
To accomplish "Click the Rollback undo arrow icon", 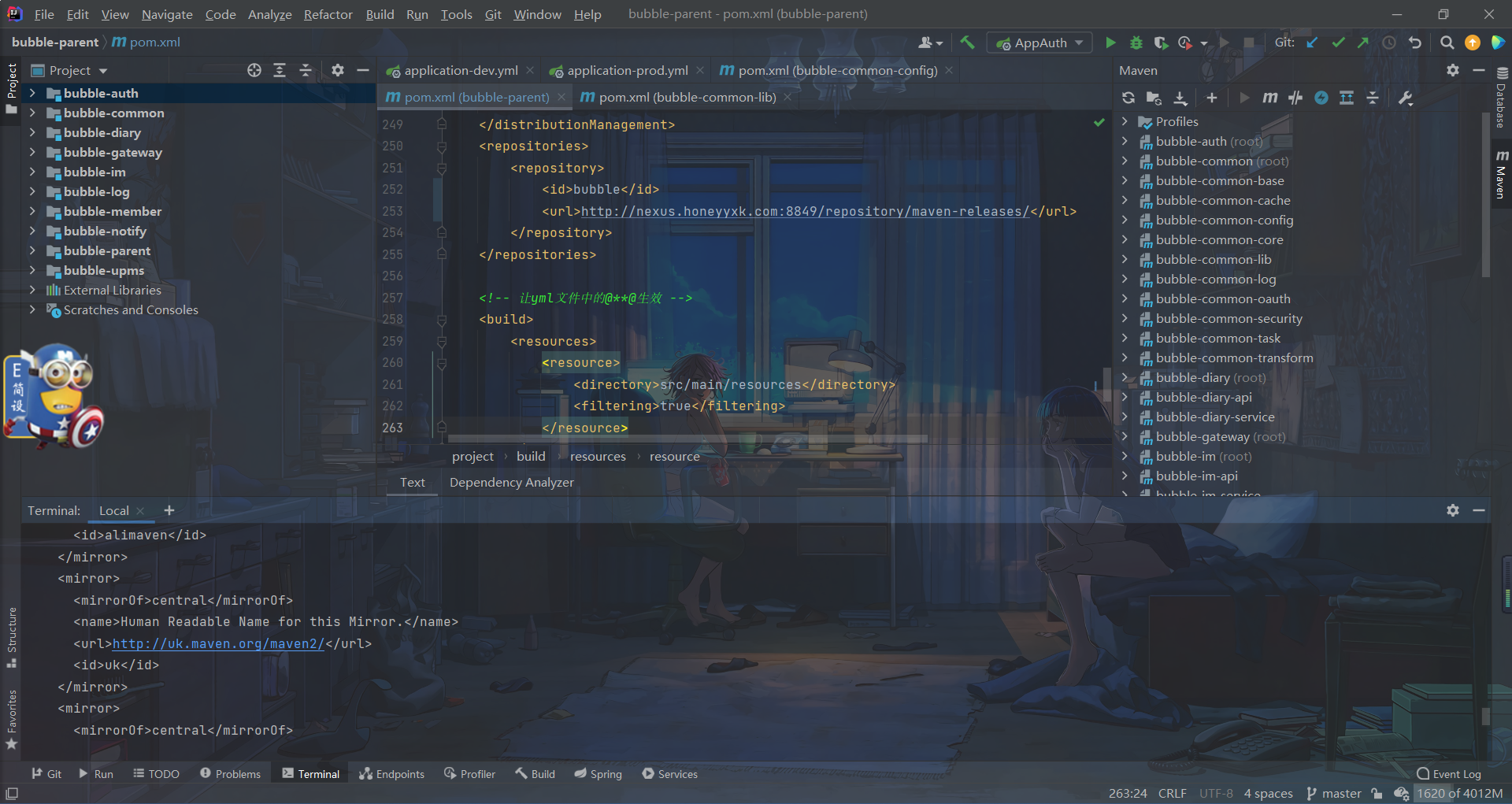I will [x=1415, y=43].
